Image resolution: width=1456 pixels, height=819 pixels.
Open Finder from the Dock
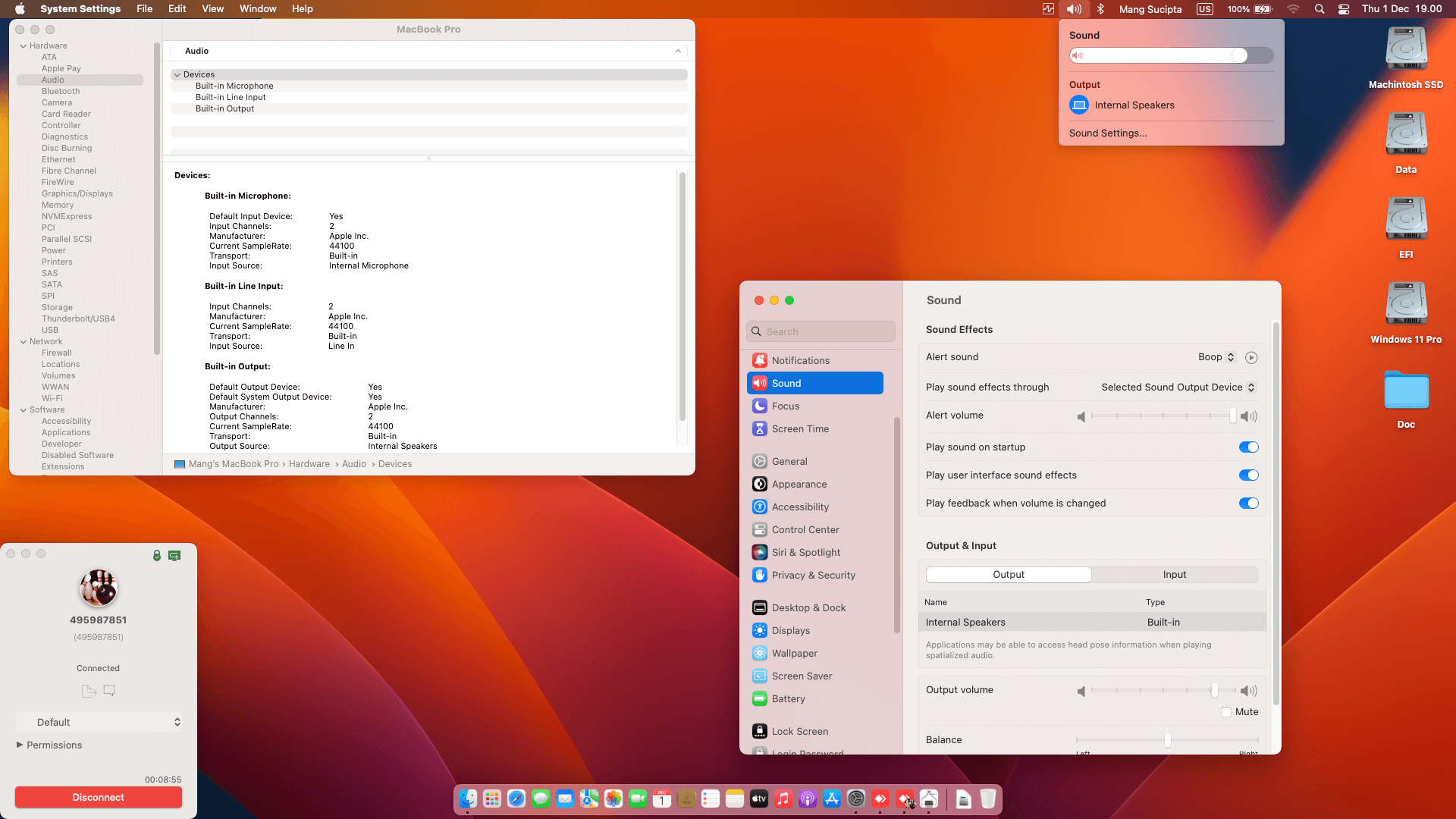coord(468,799)
